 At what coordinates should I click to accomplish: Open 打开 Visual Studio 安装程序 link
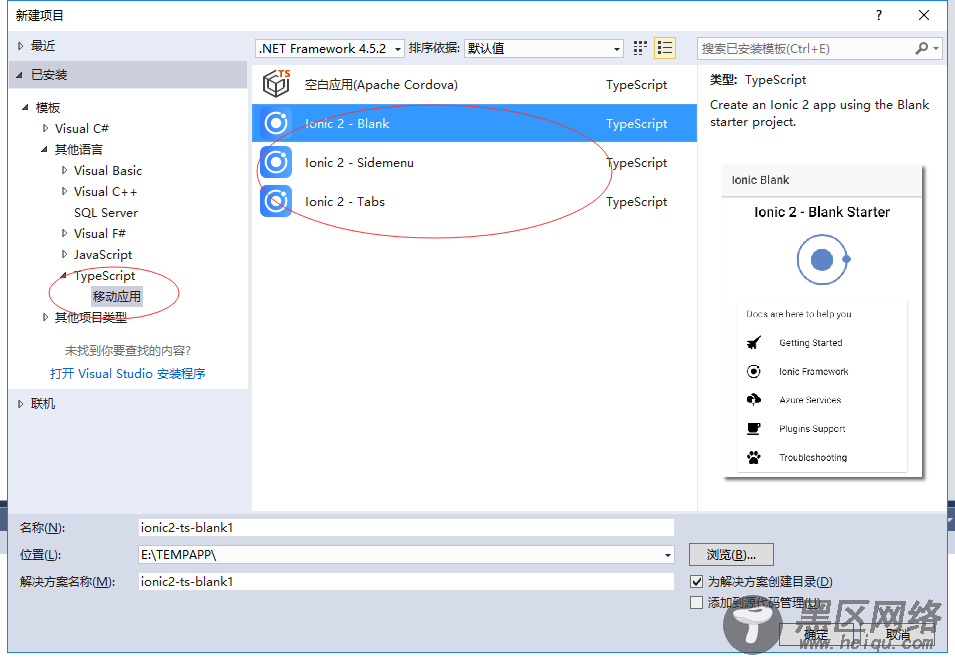coord(127,373)
